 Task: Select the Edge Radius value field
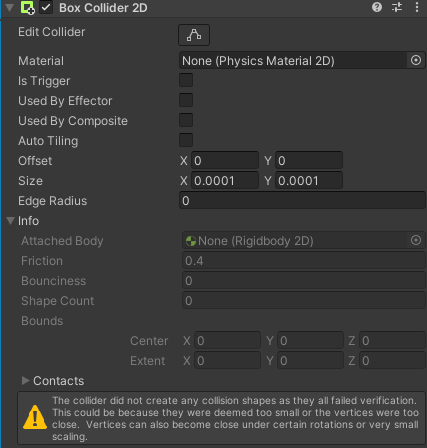point(302,201)
